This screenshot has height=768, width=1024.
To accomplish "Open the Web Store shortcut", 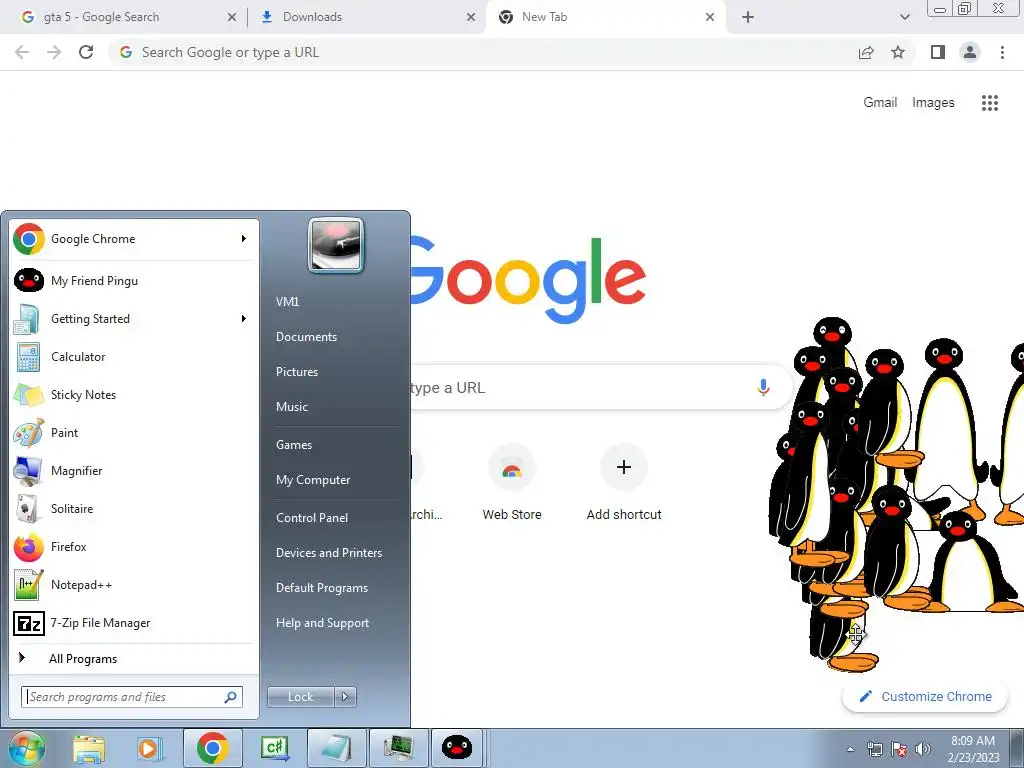I will point(511,482).
